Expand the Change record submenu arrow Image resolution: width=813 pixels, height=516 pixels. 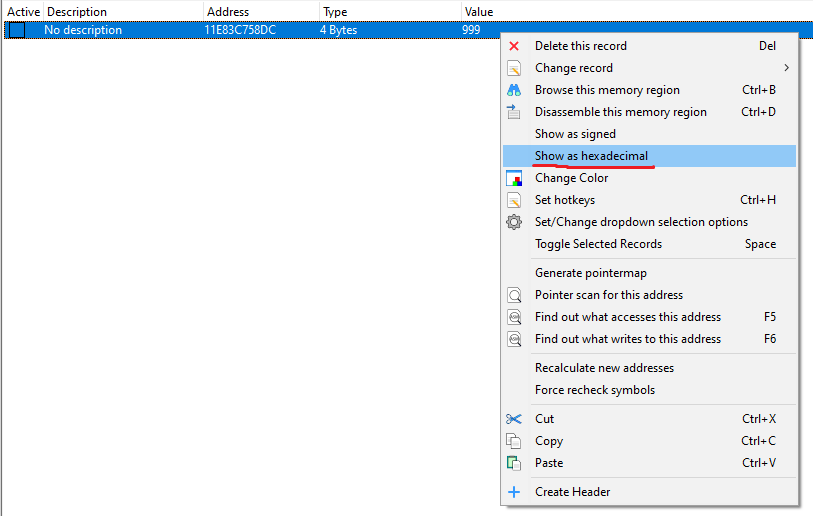pos(786,68)
